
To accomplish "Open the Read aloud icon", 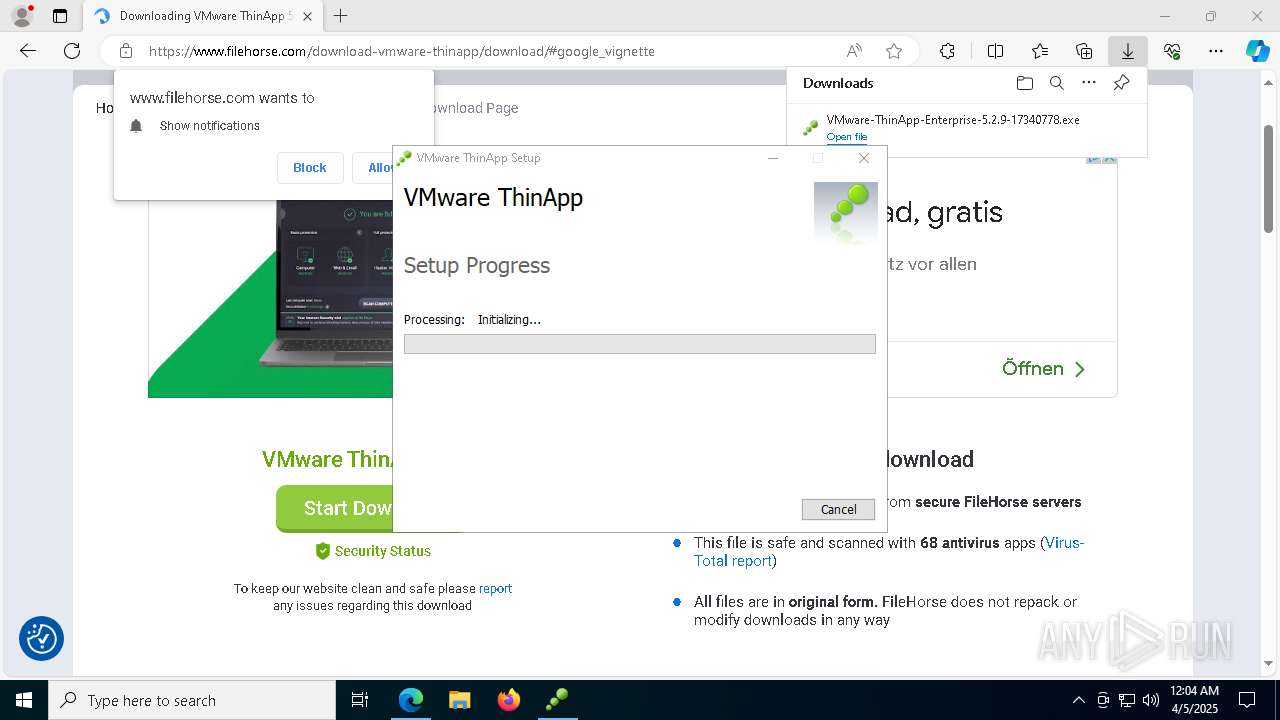I will point(855,51).
